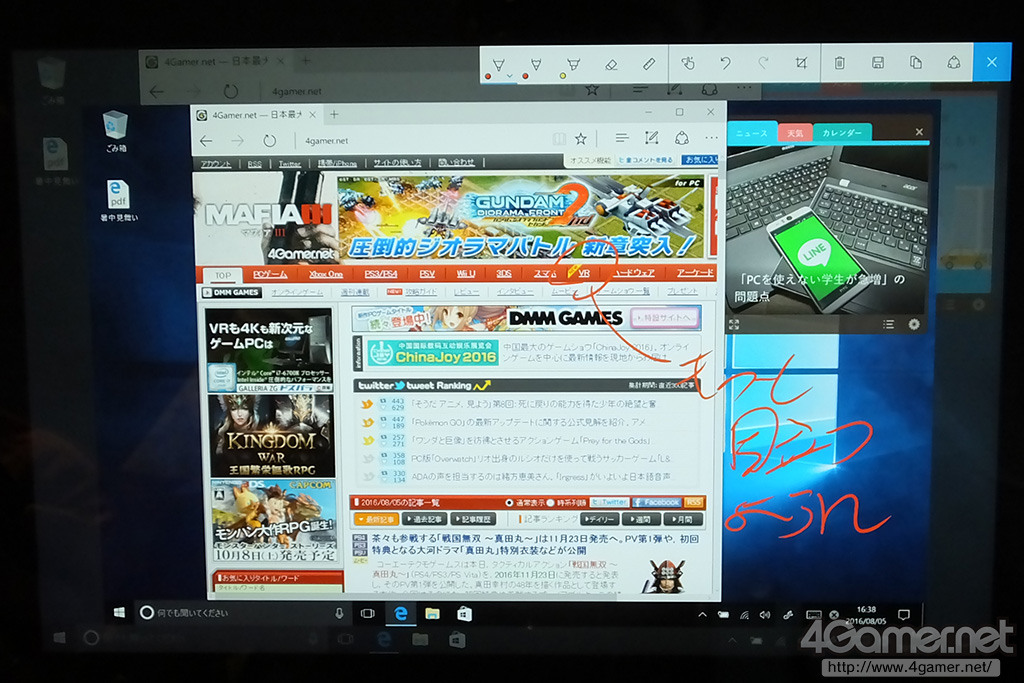Open Task View from the taskbar
The width and height of the screenshot is (1024, 683).
(368, 613)
